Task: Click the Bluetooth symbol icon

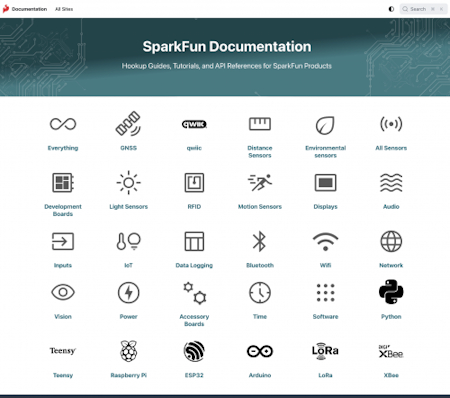Action: coord(259,241)
